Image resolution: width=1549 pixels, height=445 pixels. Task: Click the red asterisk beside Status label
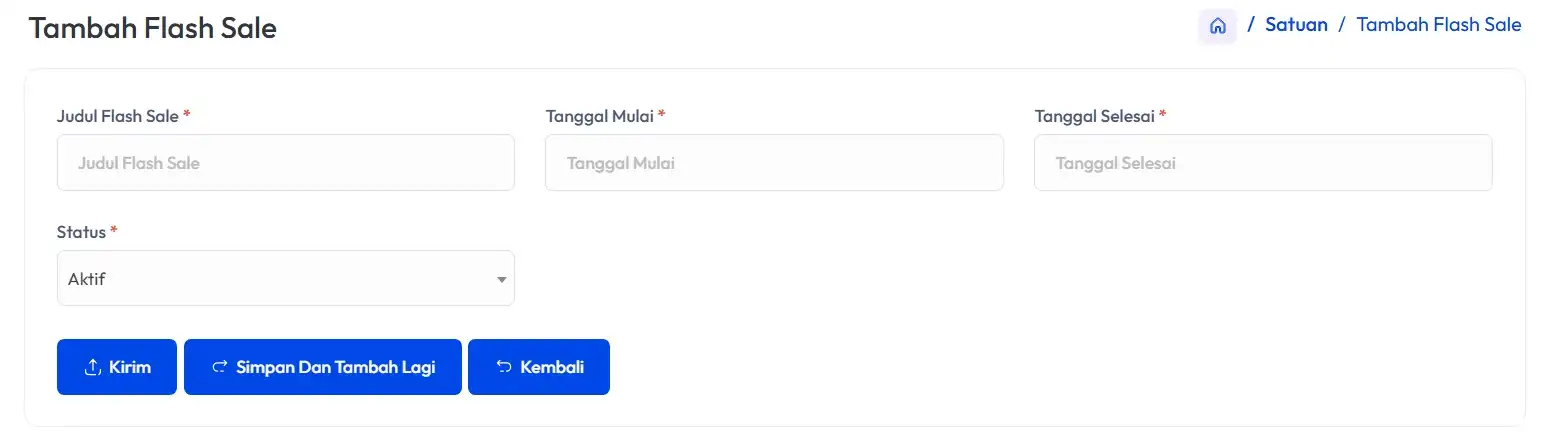coord(114,231)
